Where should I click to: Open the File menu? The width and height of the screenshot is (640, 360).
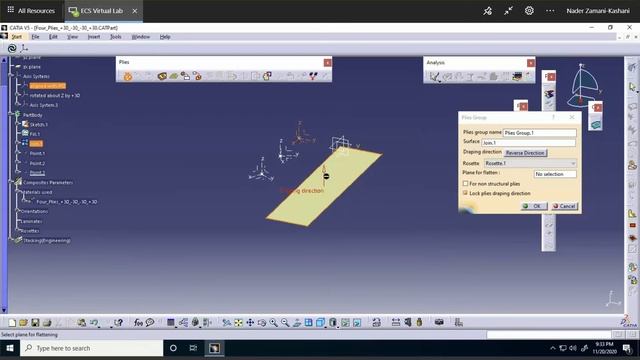click(x=36, y=37)
